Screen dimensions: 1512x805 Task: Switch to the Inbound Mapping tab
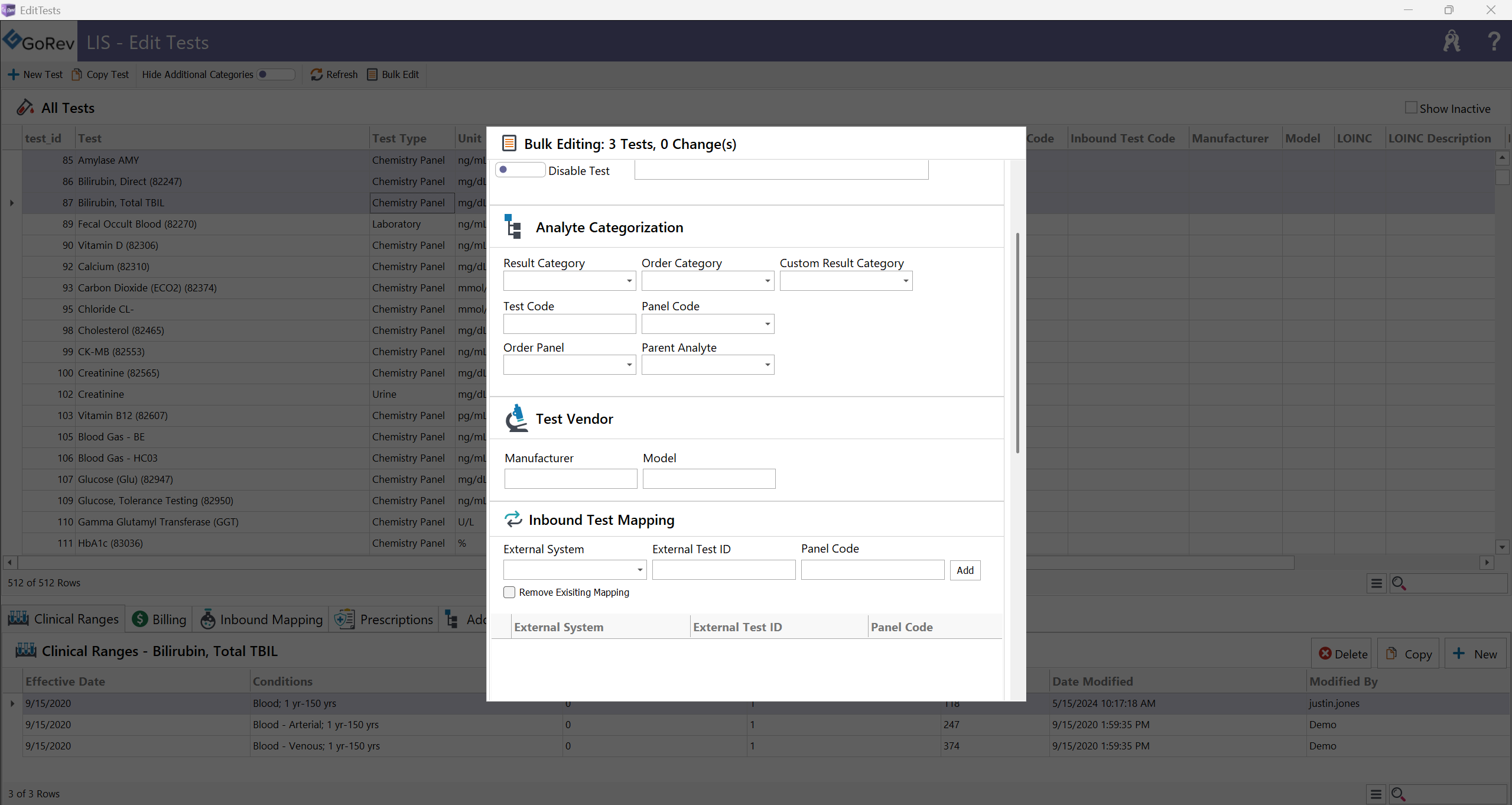tap(261, 619)
